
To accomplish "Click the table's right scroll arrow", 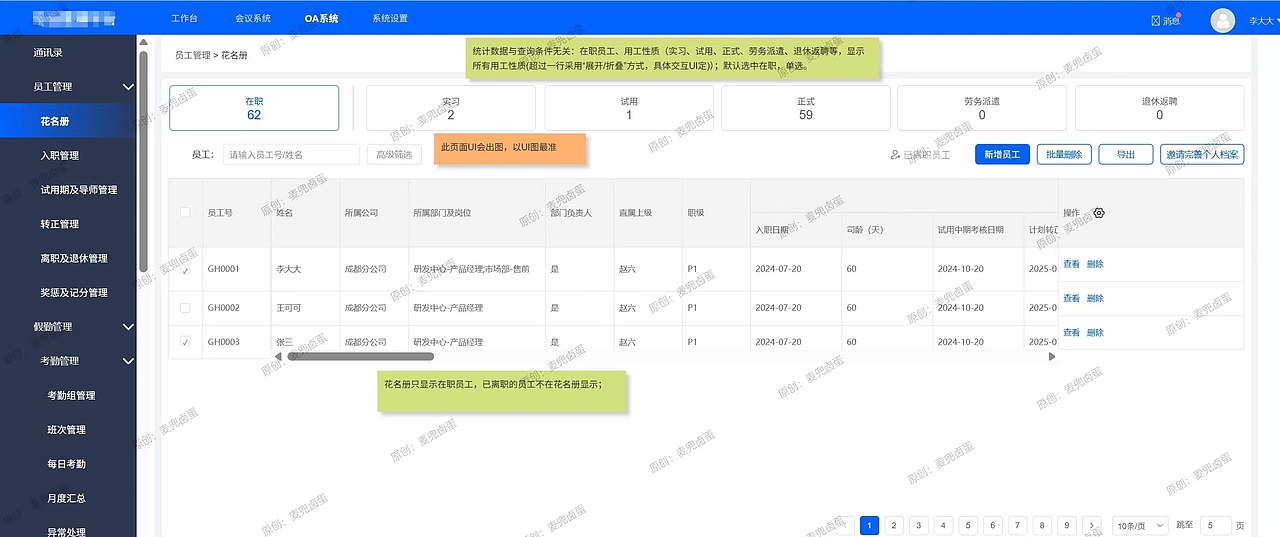I will (x=1052, y=356).
